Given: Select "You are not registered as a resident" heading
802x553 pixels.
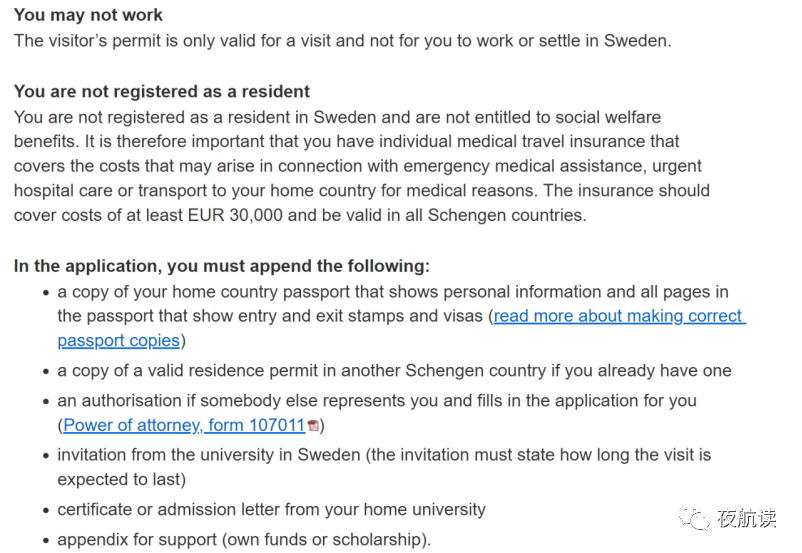Looking at the screenshot, I should point(162,92).
